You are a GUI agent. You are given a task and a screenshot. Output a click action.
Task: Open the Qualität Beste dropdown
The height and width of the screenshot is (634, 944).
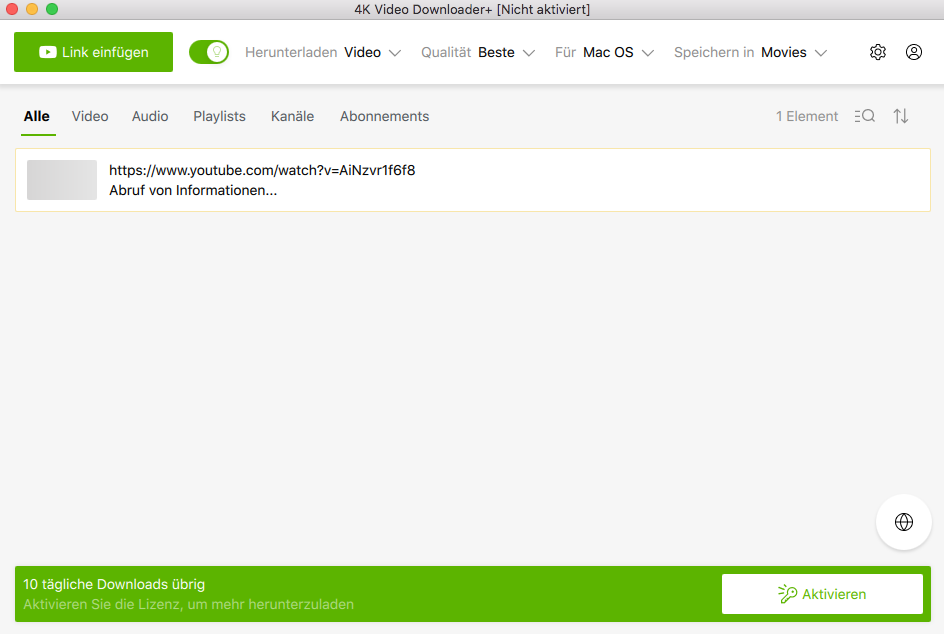pos(478,52)
